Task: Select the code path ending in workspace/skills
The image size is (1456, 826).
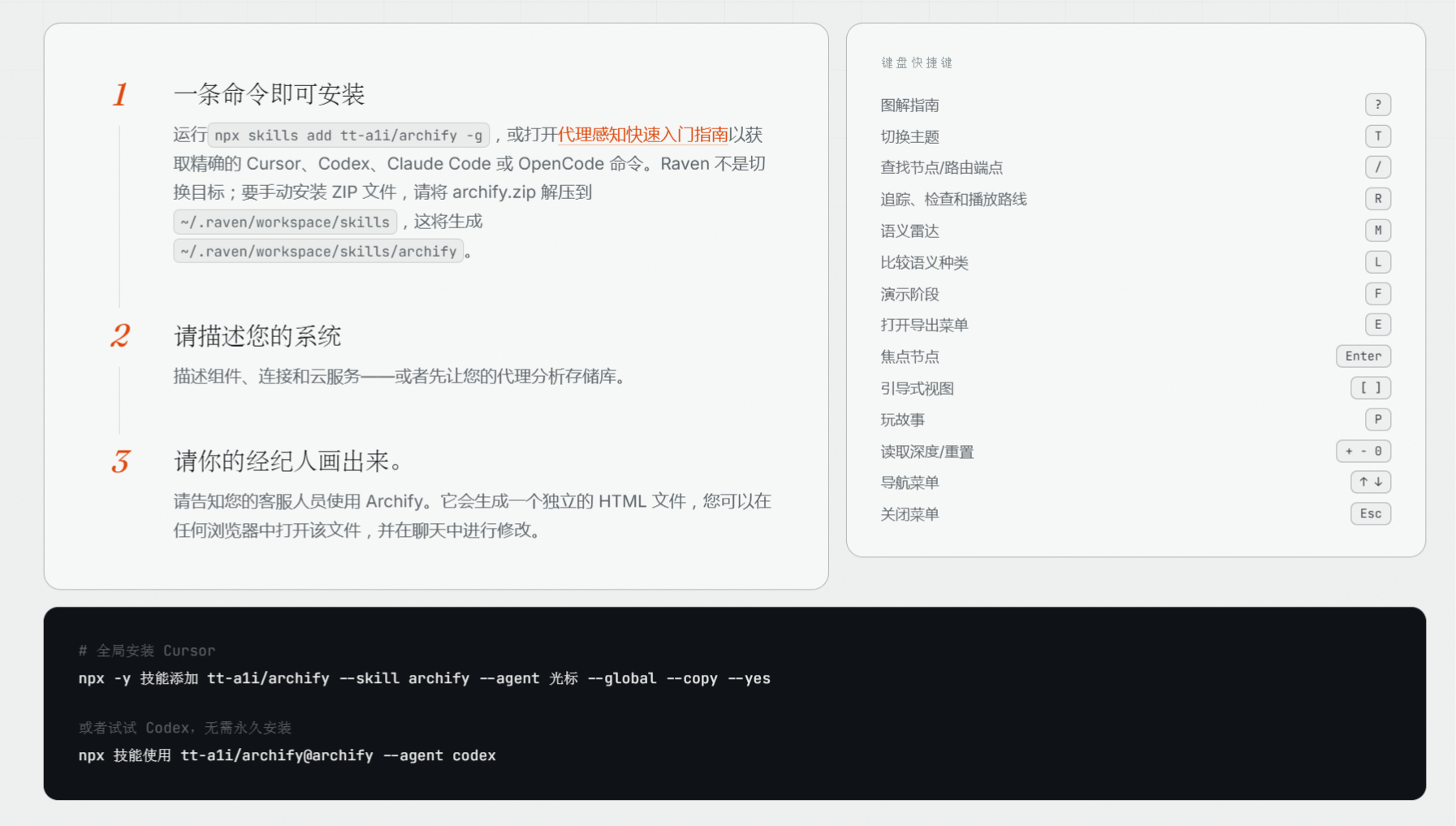Action: pos(285,222)
